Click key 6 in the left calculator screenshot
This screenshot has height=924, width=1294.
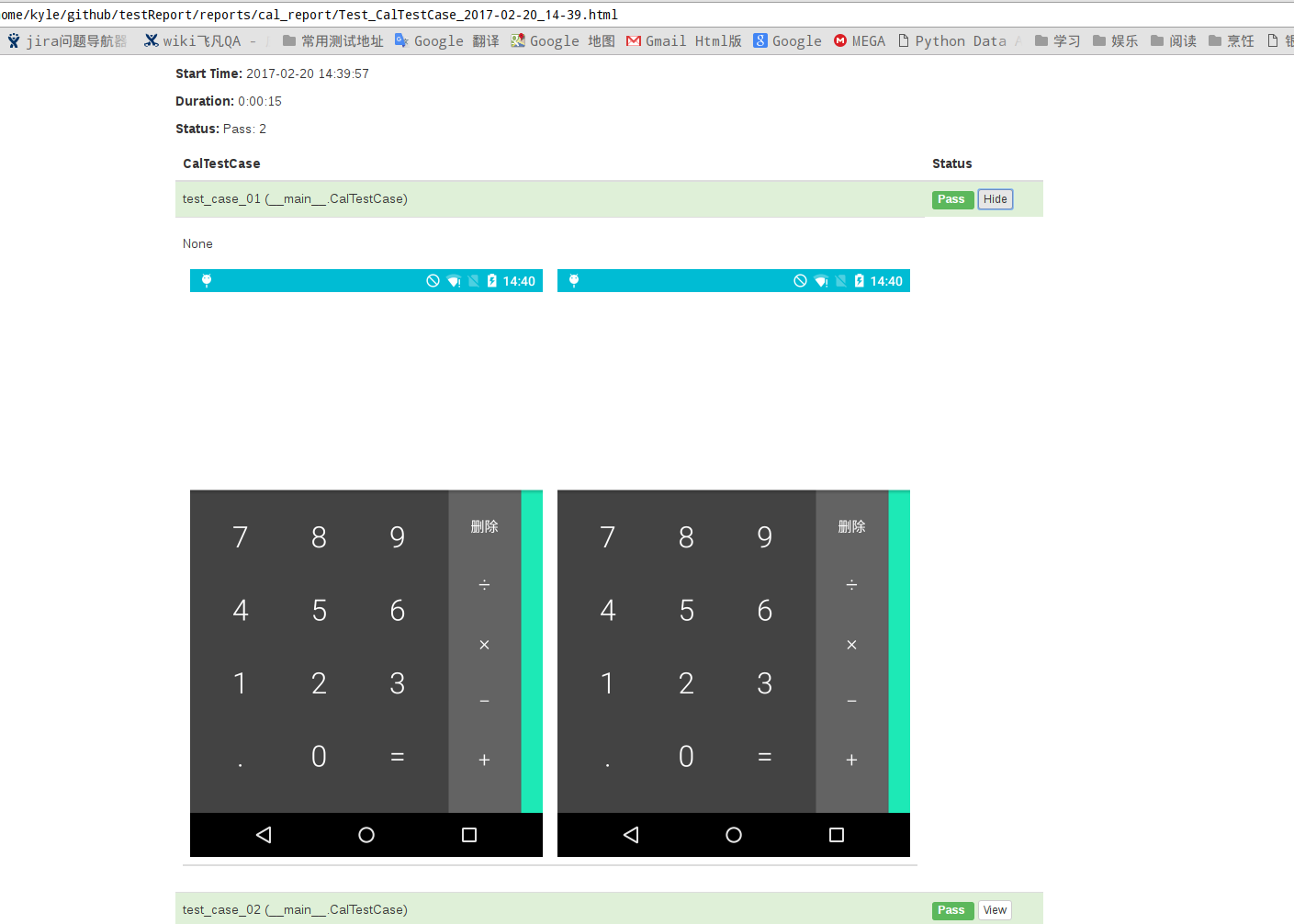pyautogui.click(x=397, y=610)
